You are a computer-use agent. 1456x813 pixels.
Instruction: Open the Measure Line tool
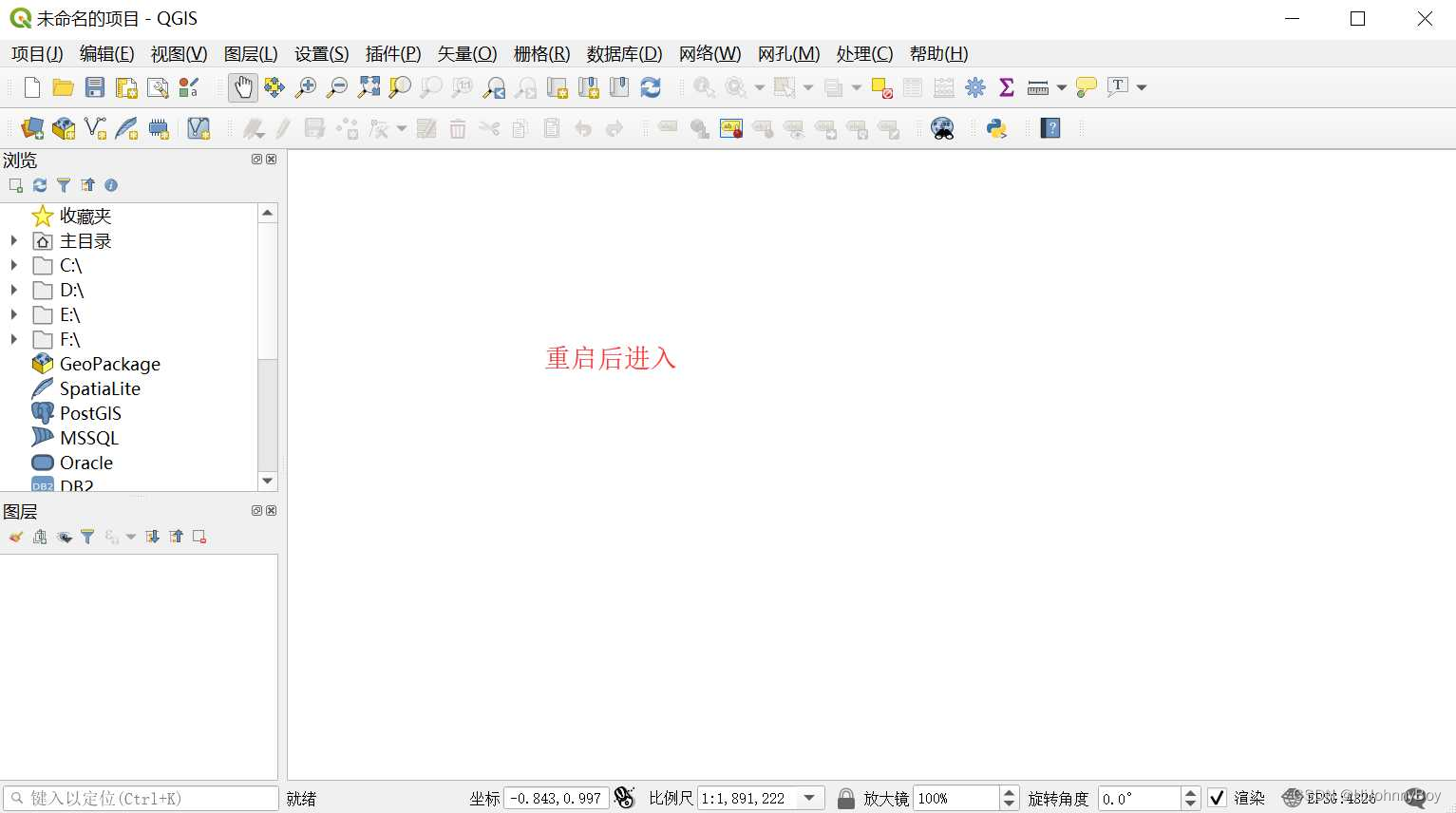point(1038,86)
